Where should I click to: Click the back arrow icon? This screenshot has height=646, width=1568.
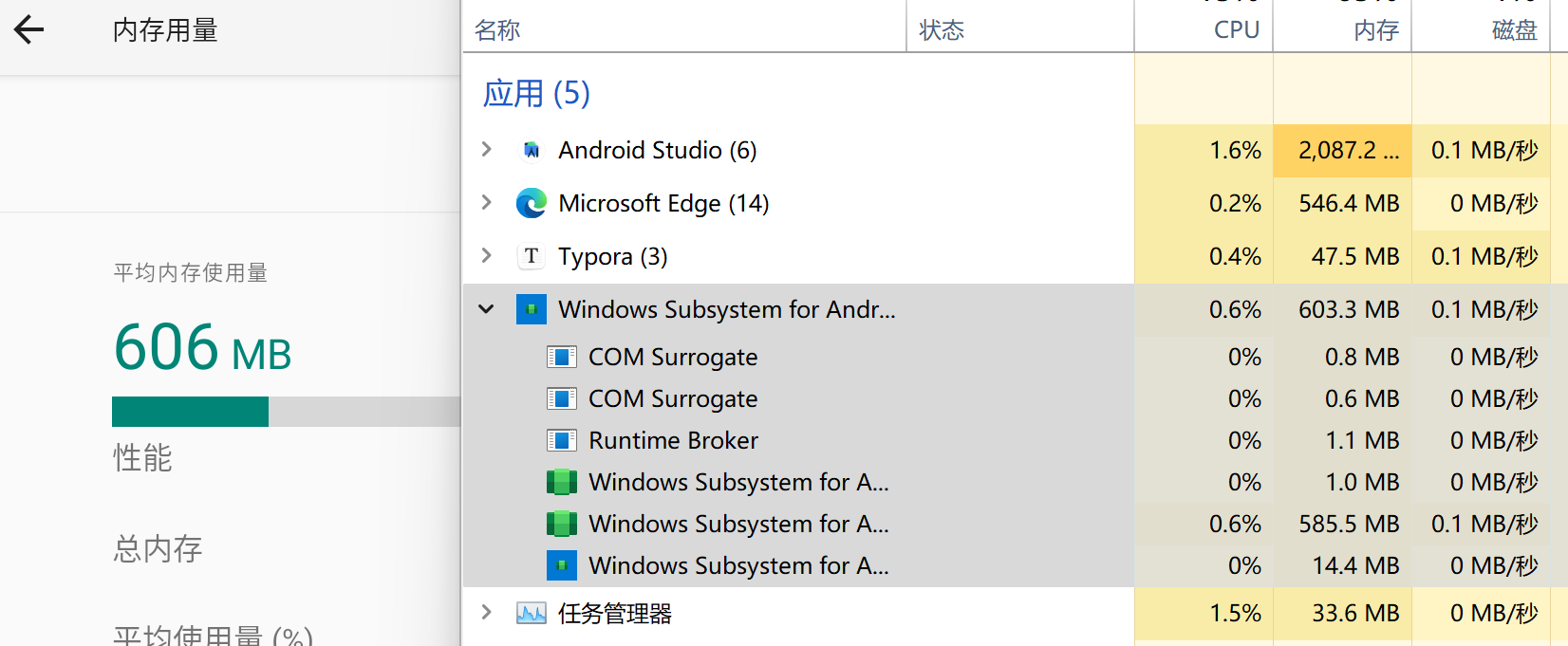pyautogui.click(x=29, y=30)
